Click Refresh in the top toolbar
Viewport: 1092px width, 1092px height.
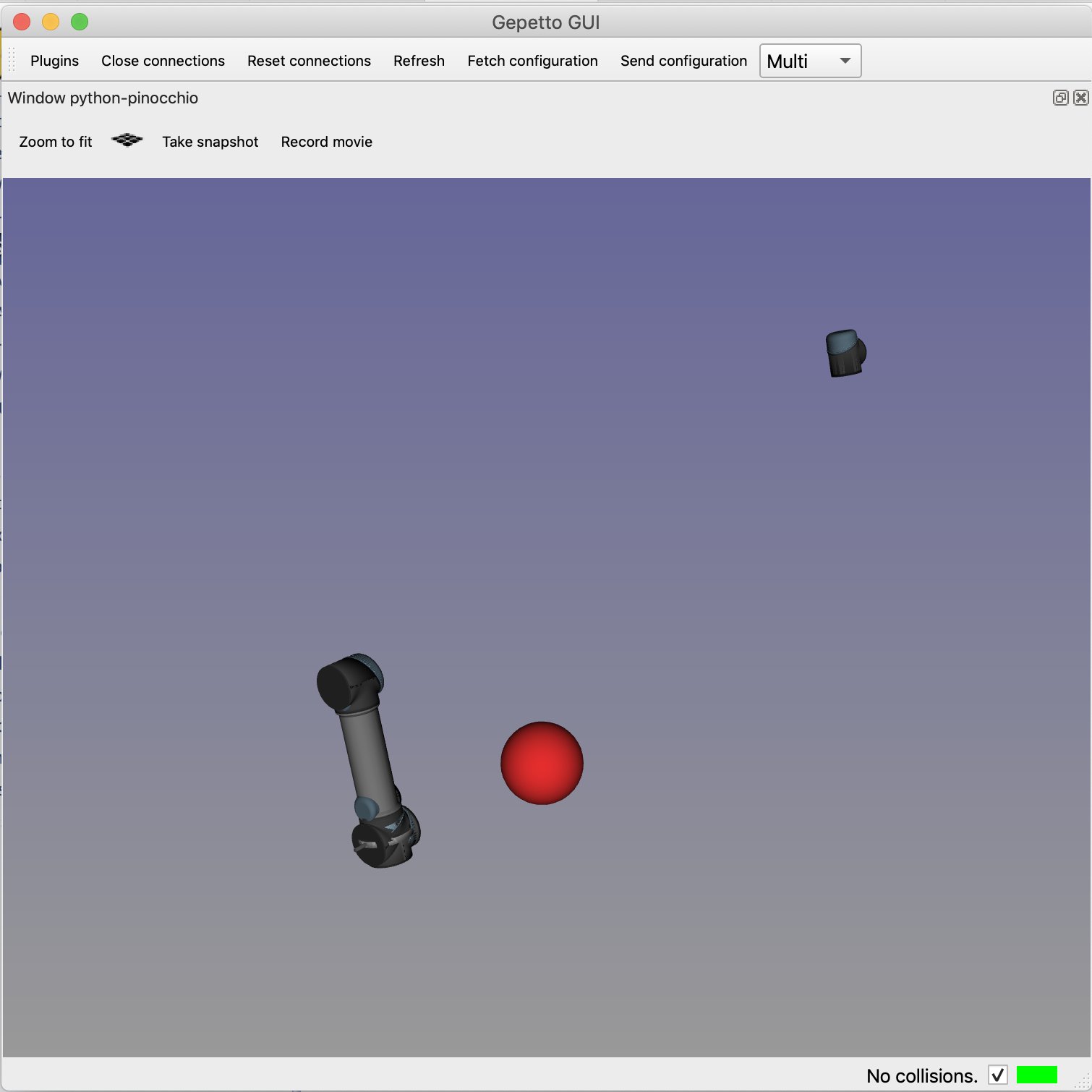[419, 61]
